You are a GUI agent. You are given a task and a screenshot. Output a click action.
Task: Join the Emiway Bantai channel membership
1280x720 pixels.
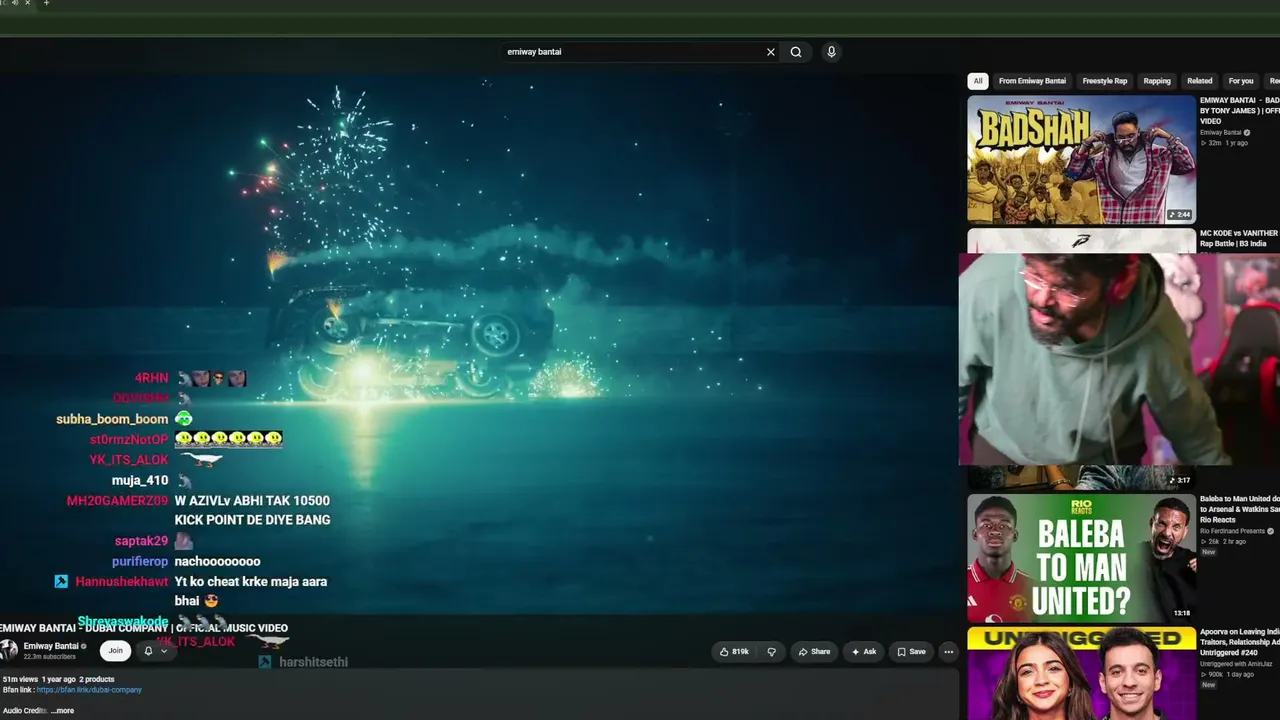(116, 651)
